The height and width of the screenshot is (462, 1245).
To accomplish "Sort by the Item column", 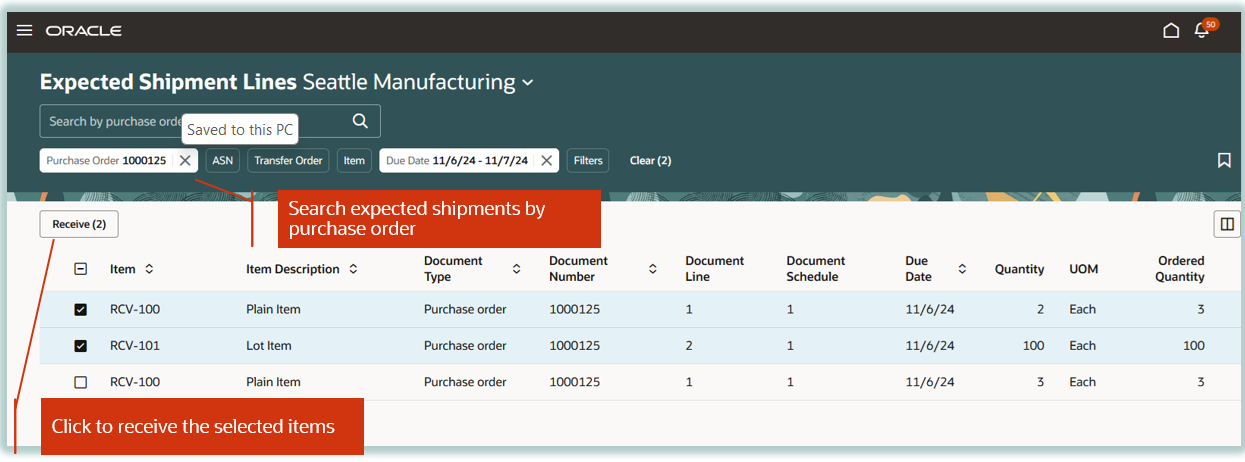I will [149, 269].
